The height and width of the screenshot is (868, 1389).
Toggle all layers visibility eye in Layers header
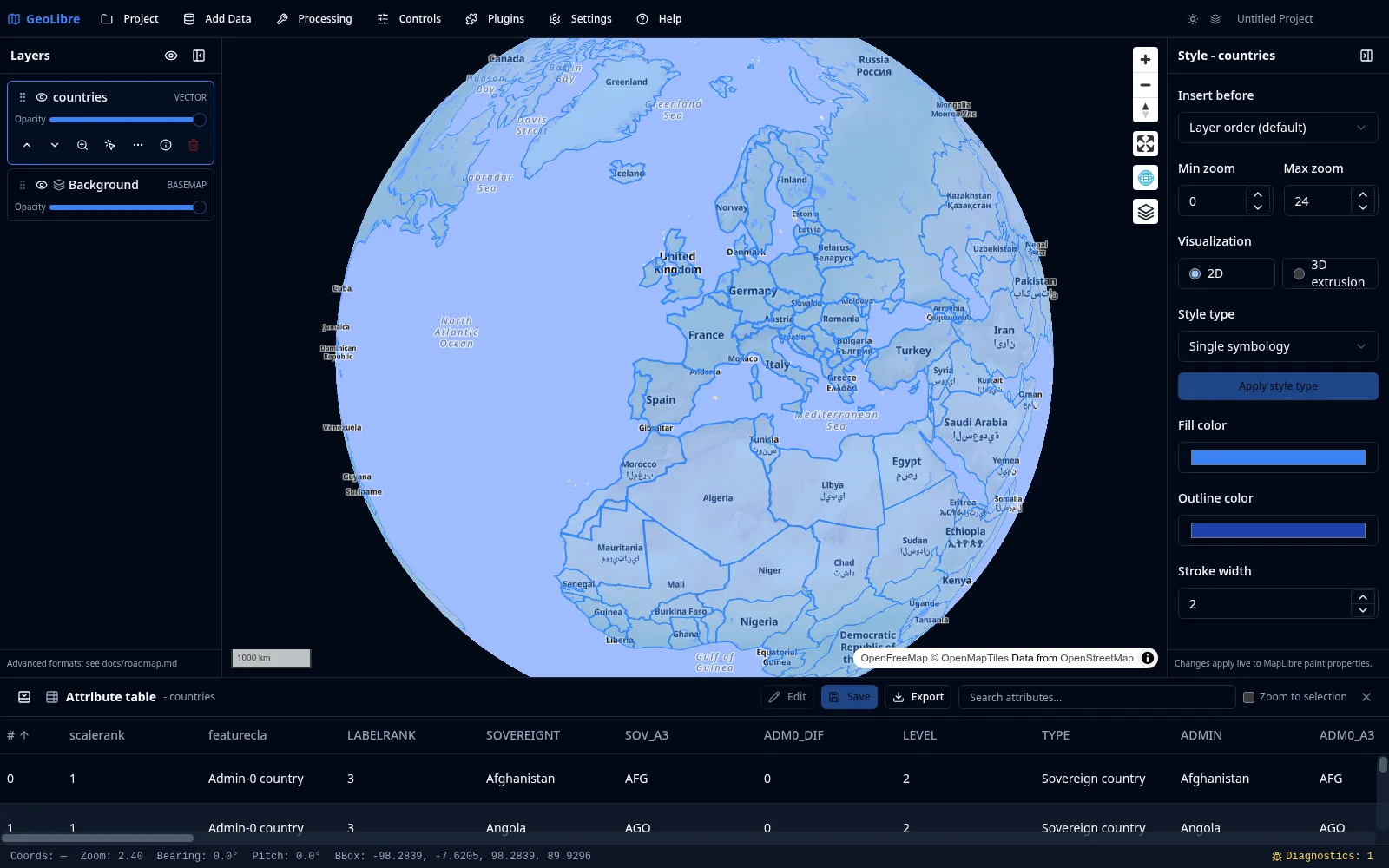[x=171, y=56]
